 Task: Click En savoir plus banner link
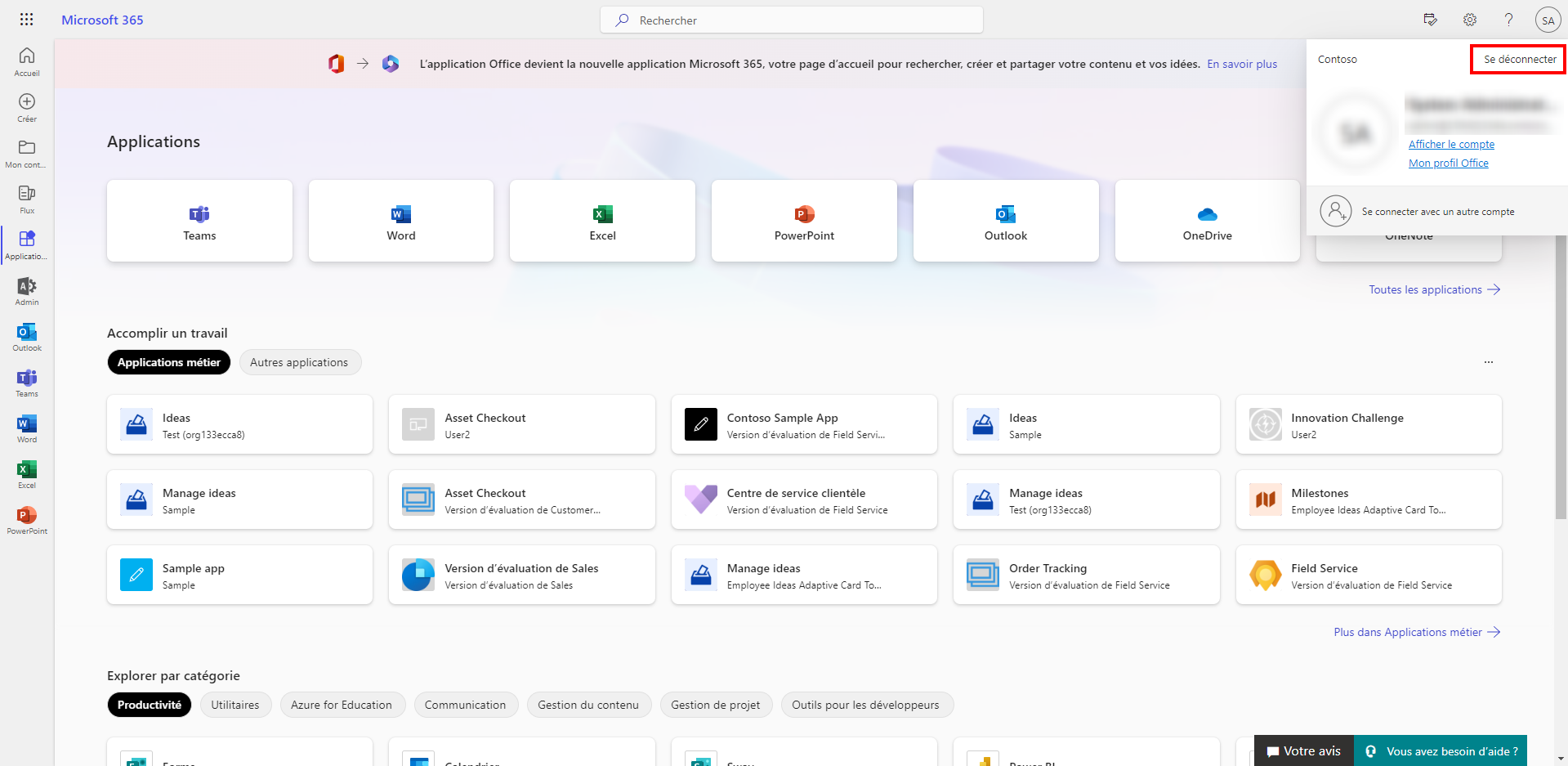coord(1242,64)
